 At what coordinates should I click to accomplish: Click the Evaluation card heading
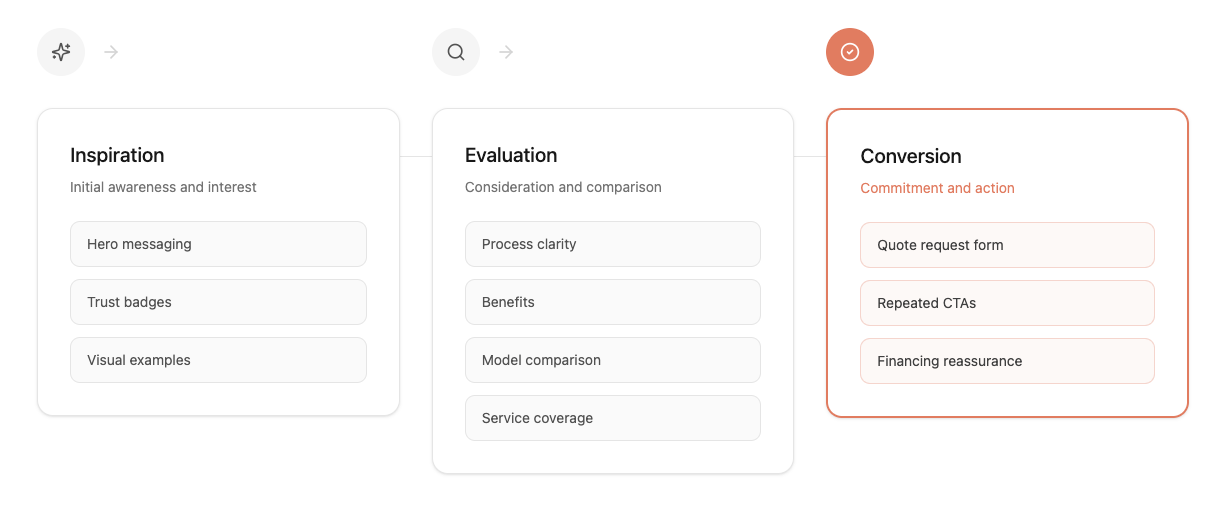[511, 155]
